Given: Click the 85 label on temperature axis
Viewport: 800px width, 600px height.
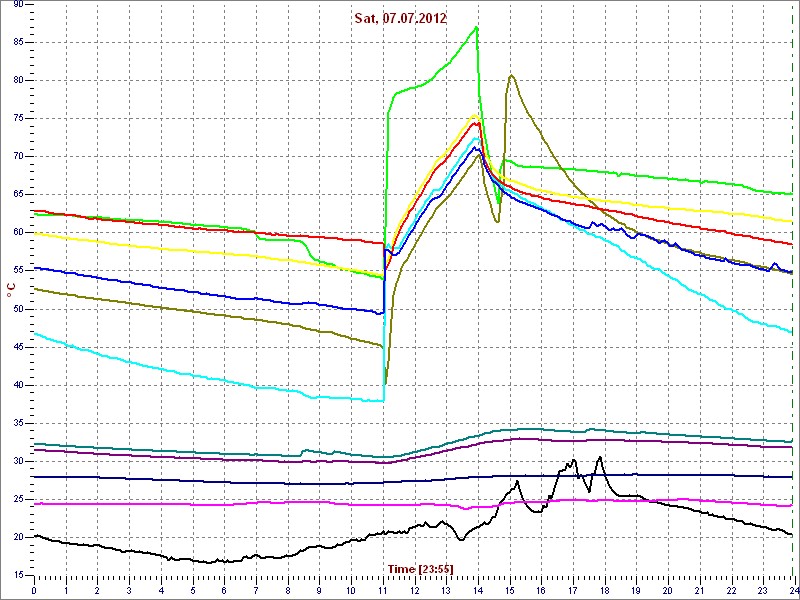Looking at the screenshot, I should [x=18, y=42].
